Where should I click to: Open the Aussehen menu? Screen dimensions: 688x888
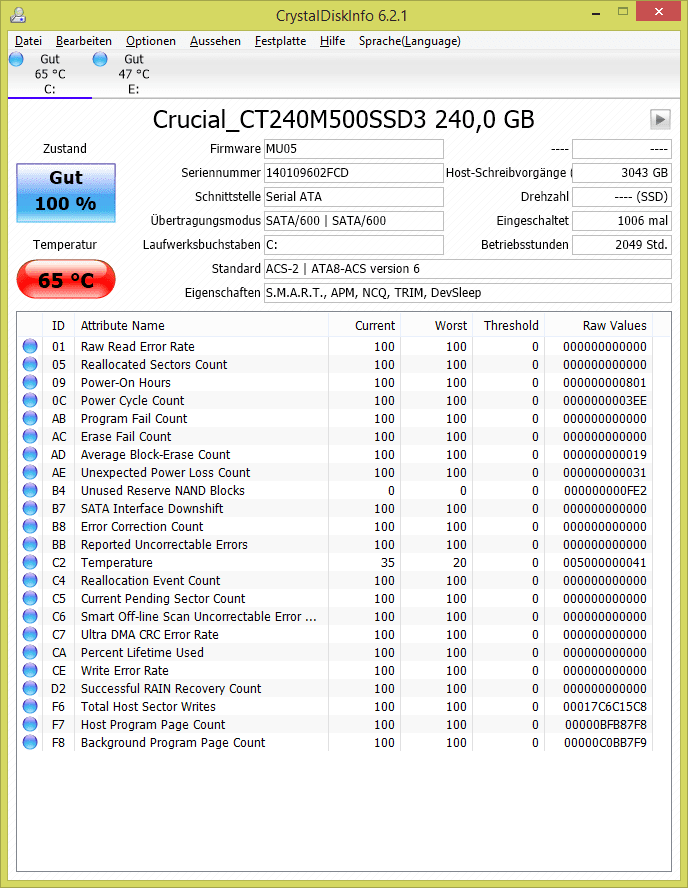215,41
